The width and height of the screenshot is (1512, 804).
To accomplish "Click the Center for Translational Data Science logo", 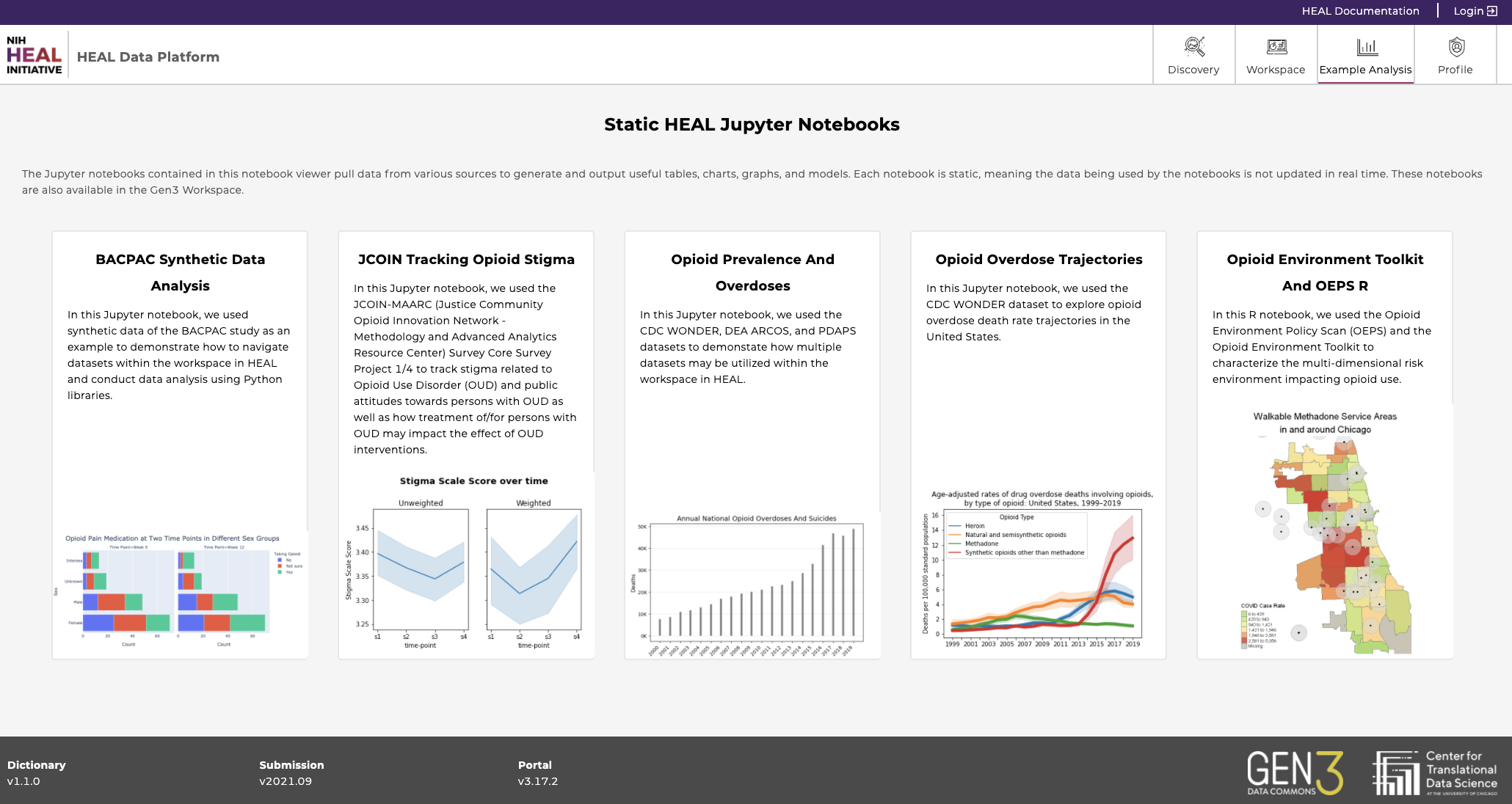I will coord(1435,773).
